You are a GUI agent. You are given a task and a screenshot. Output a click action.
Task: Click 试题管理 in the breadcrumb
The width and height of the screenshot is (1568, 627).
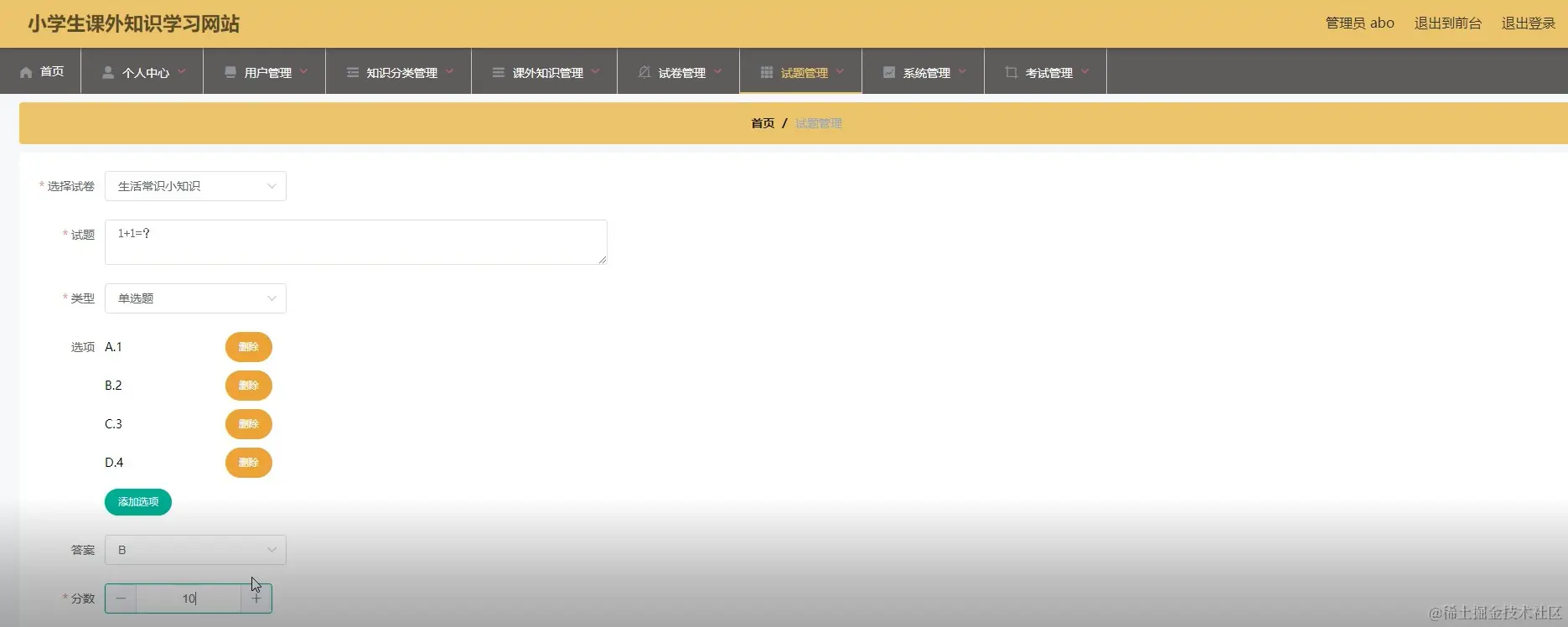point(819,123)
